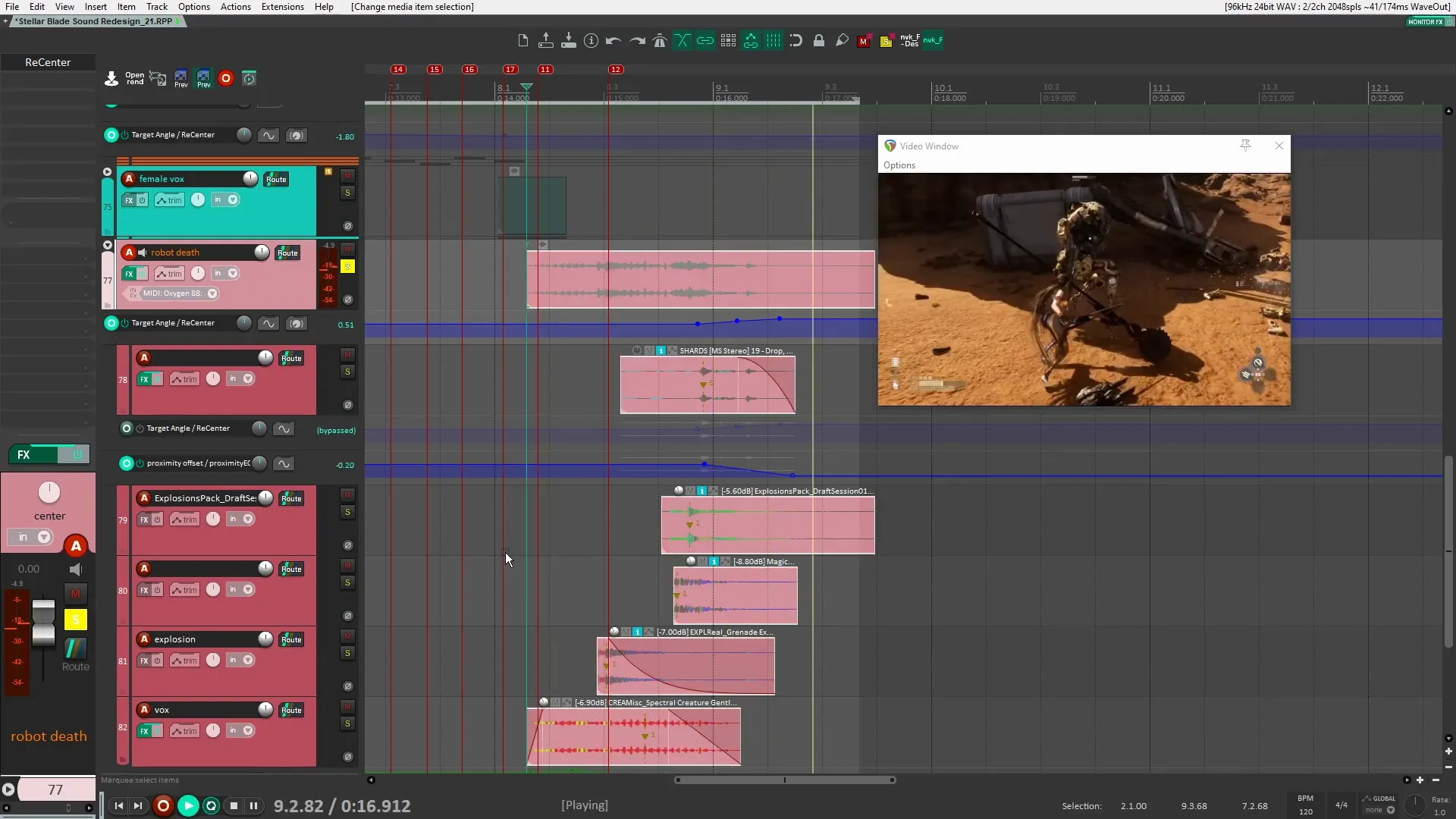
Task: Click the item grouping lock icon
Action: pos(819,40)
